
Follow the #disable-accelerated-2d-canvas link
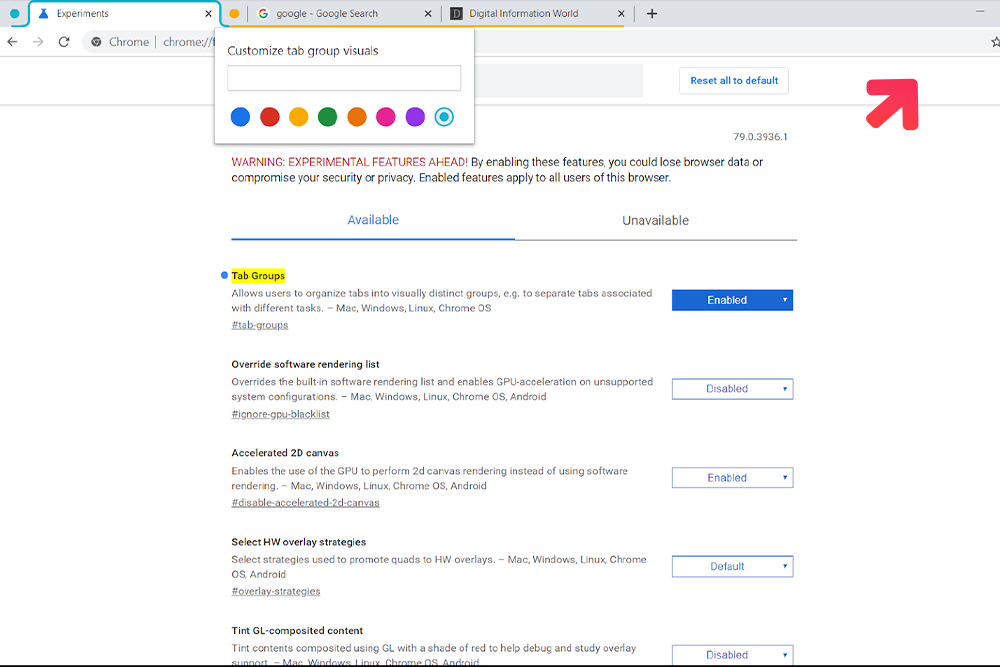(x=305, y=502)
